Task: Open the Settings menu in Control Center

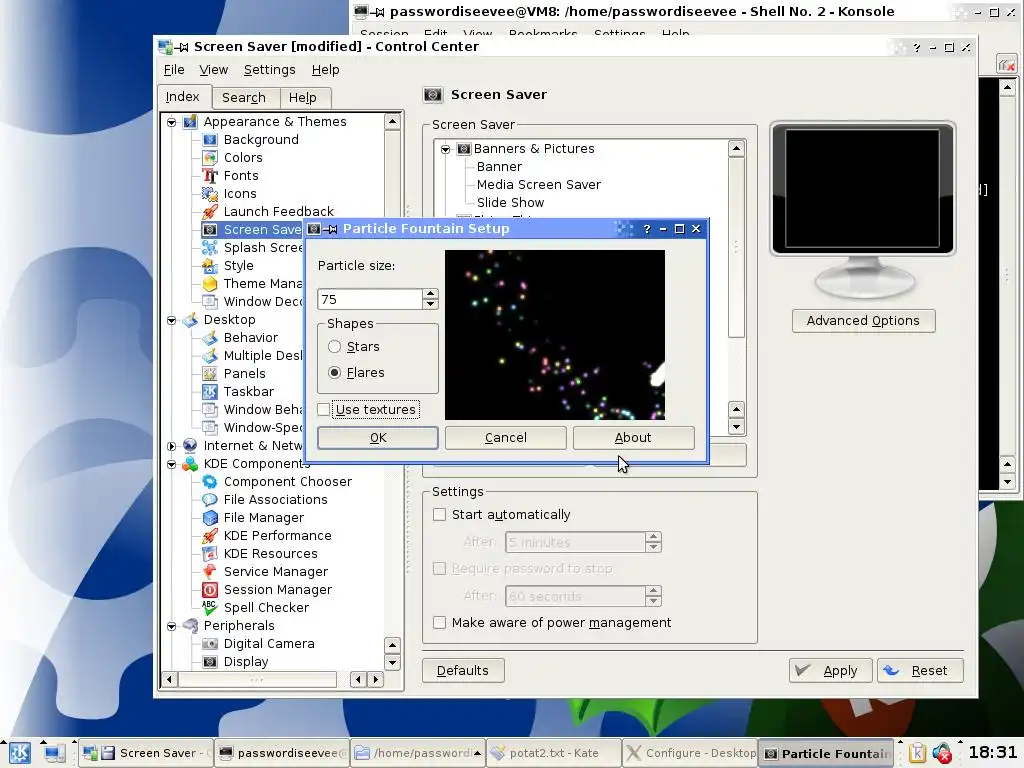Action: click(269, 70)
